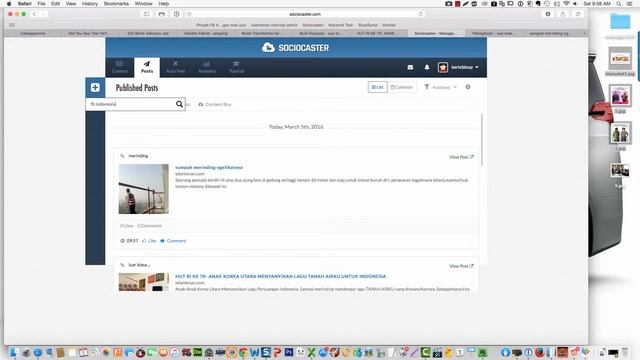Click Today, March 5th, 2016 date header
Viewport: 640px width, 360px height.
pyautogui.click(x=296, y=127)
